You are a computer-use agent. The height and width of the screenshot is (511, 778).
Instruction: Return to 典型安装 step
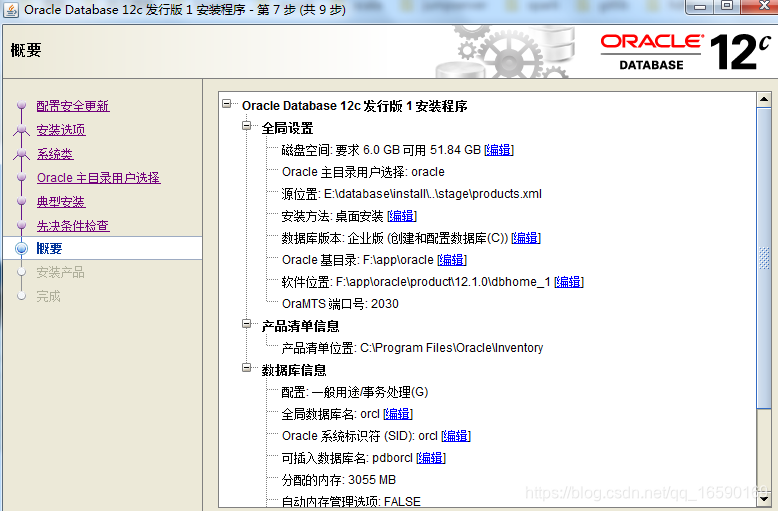pos(61,202)
